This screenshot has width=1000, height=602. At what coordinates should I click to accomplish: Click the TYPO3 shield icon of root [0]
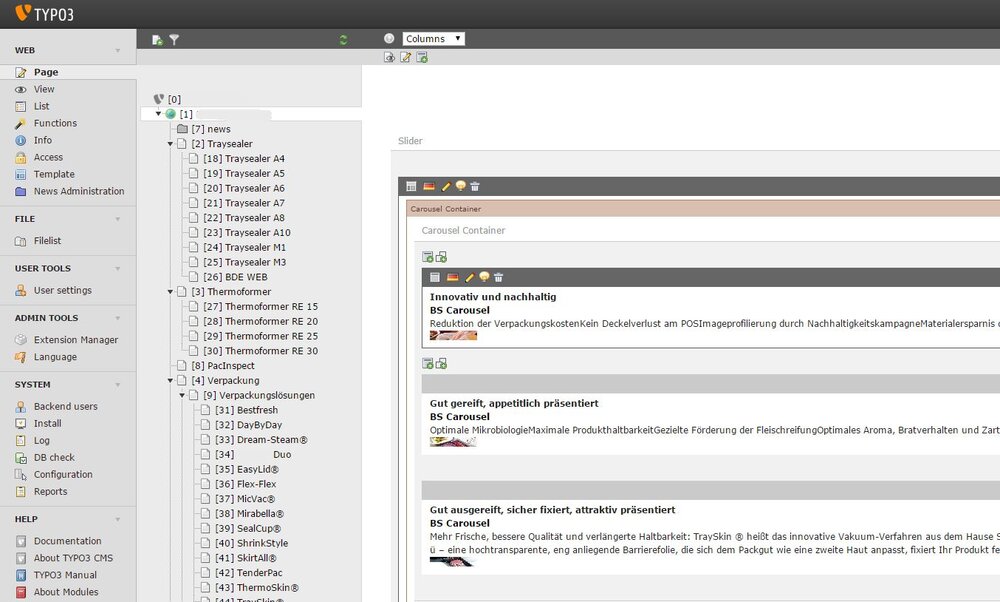coord(159,99)
